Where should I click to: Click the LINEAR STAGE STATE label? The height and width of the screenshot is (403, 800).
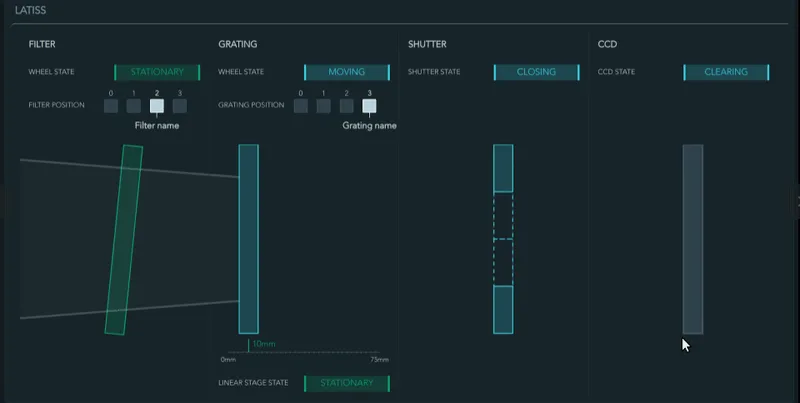(x=253, y=383)
